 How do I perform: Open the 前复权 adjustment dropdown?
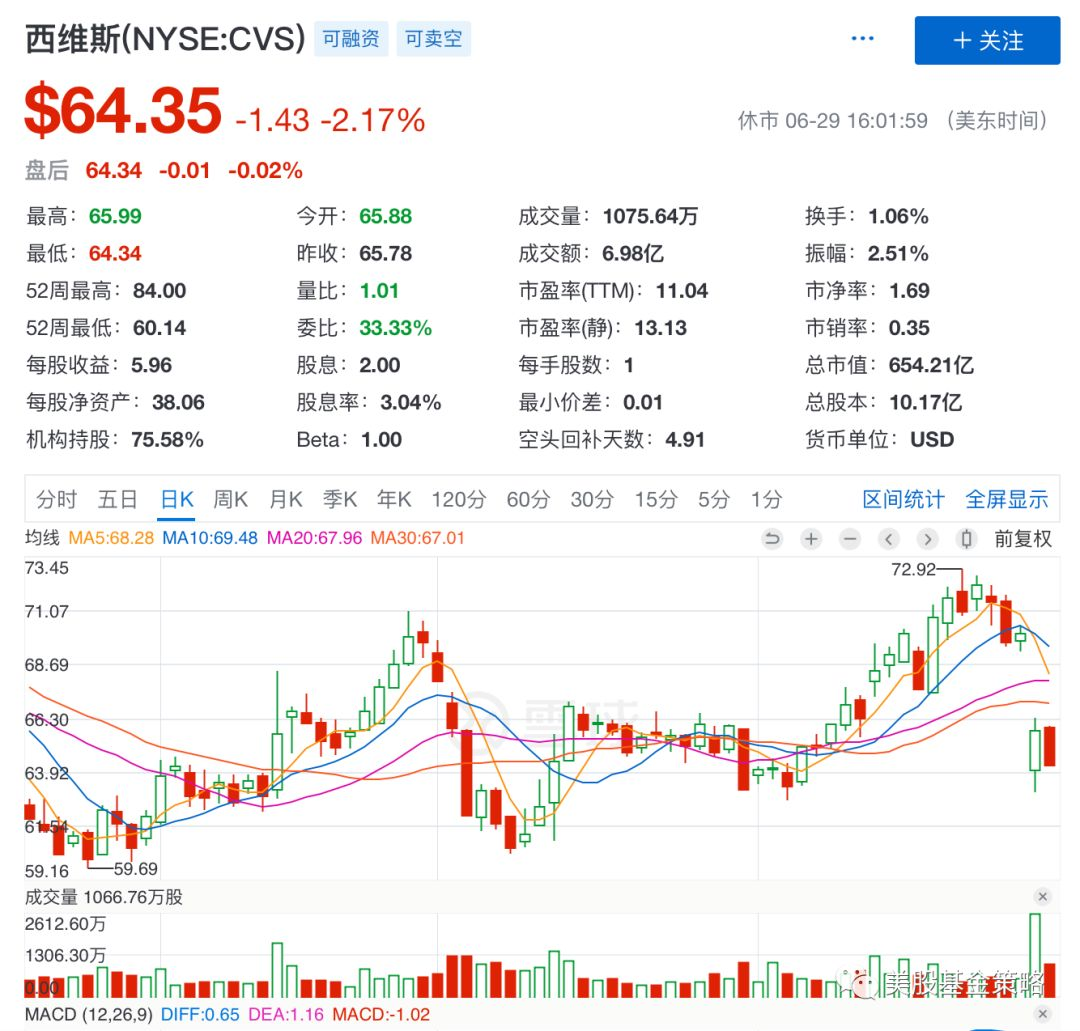click(1023, 539)
